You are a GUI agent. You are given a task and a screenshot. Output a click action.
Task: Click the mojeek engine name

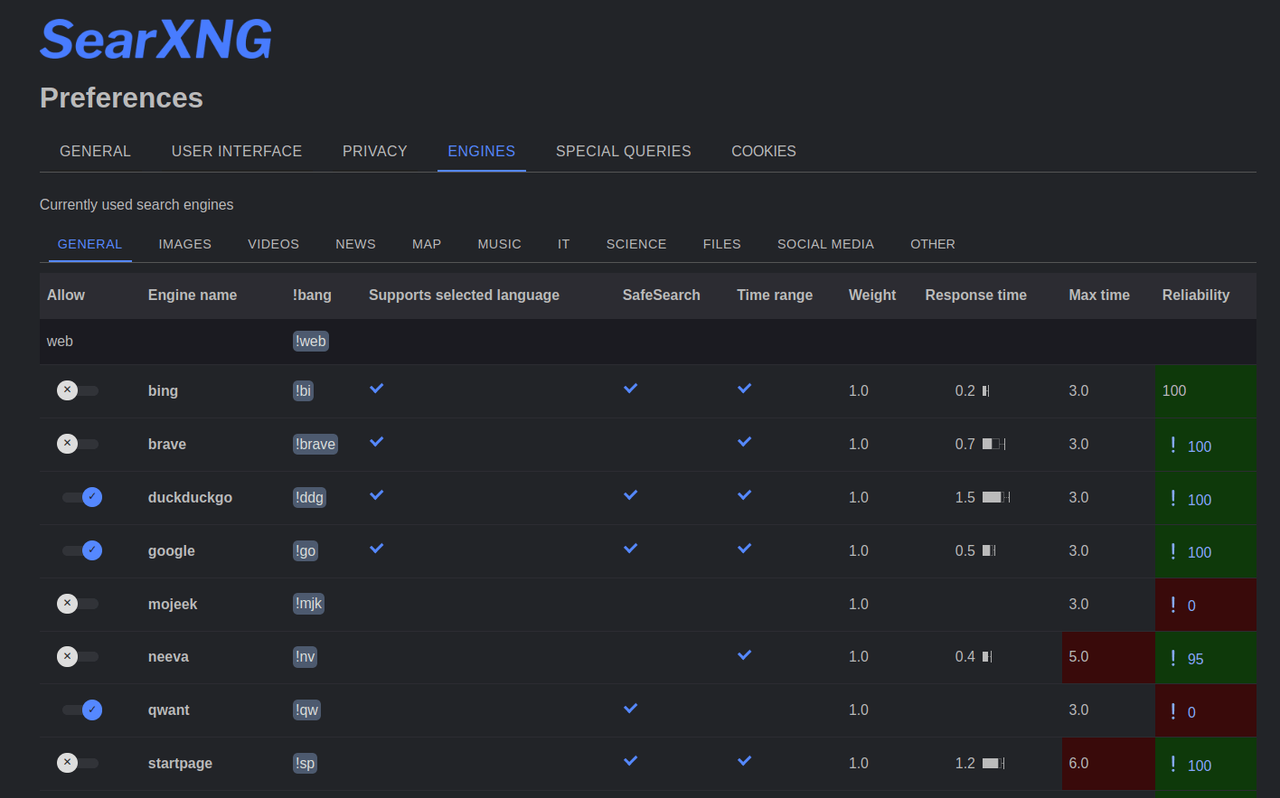(173, 604)
